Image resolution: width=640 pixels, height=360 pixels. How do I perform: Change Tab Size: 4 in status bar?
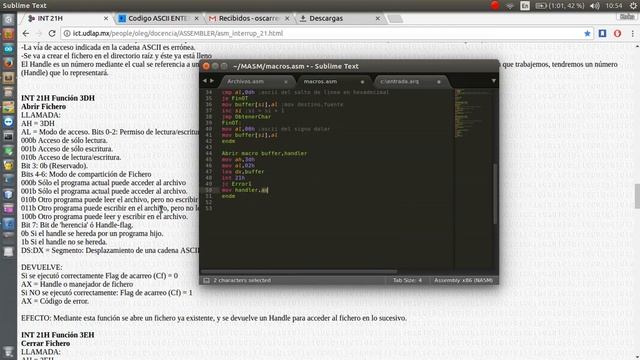(407, 280)
